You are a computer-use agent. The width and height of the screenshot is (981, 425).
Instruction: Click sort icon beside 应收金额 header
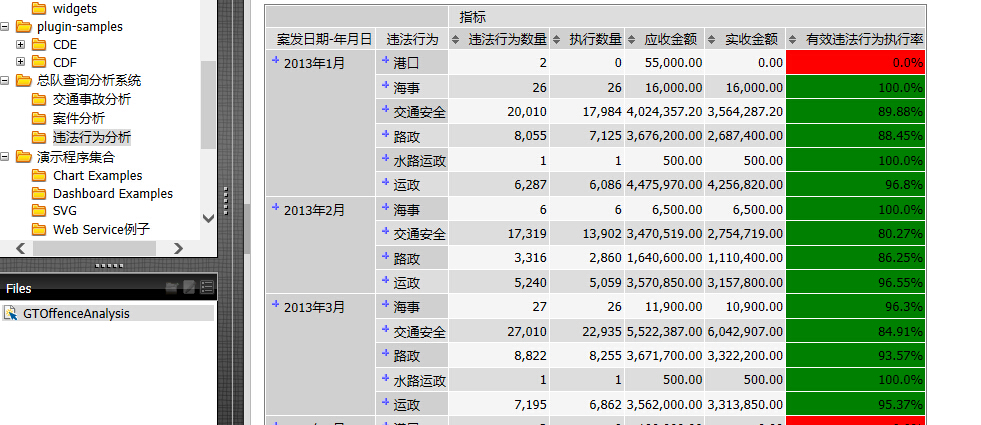pyautogui.click(x=632, y=39)
